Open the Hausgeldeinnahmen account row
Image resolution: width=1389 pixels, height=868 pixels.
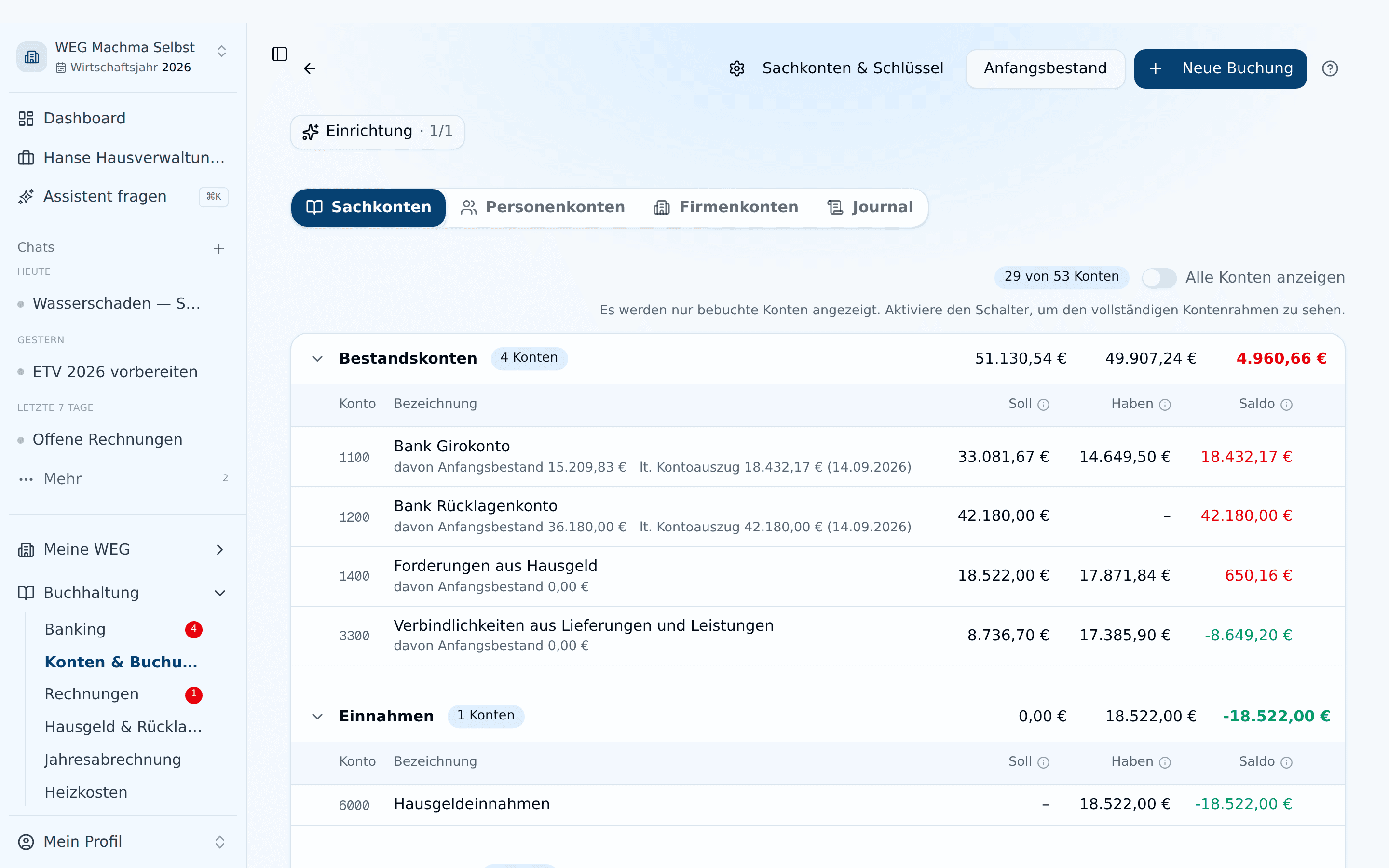click(818, 805)
